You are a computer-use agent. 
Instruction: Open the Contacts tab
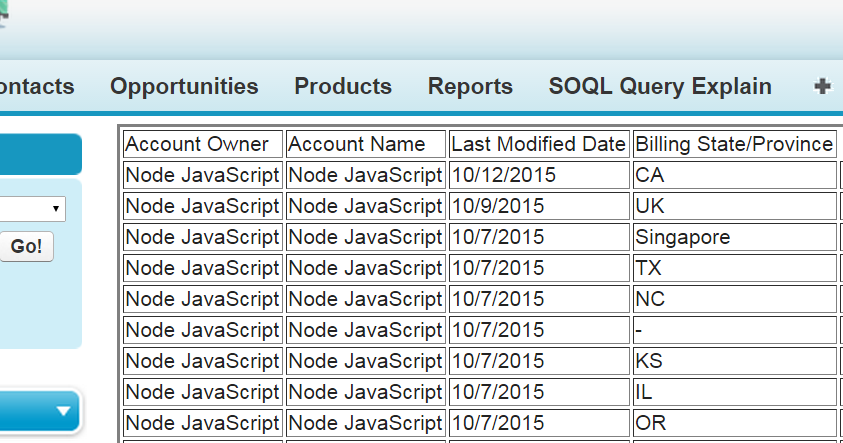click(37, 87)
